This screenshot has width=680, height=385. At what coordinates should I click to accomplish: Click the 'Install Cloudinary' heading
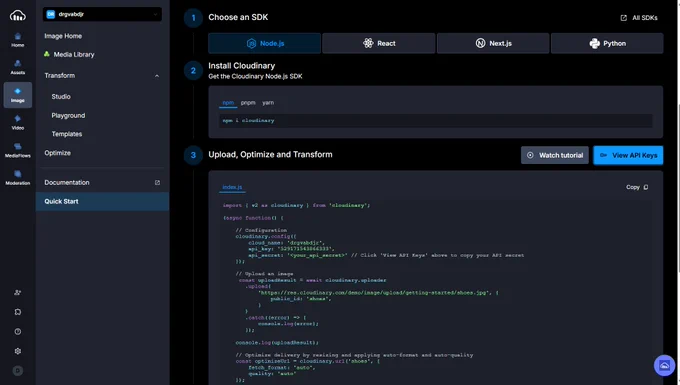tap(242, 66)
